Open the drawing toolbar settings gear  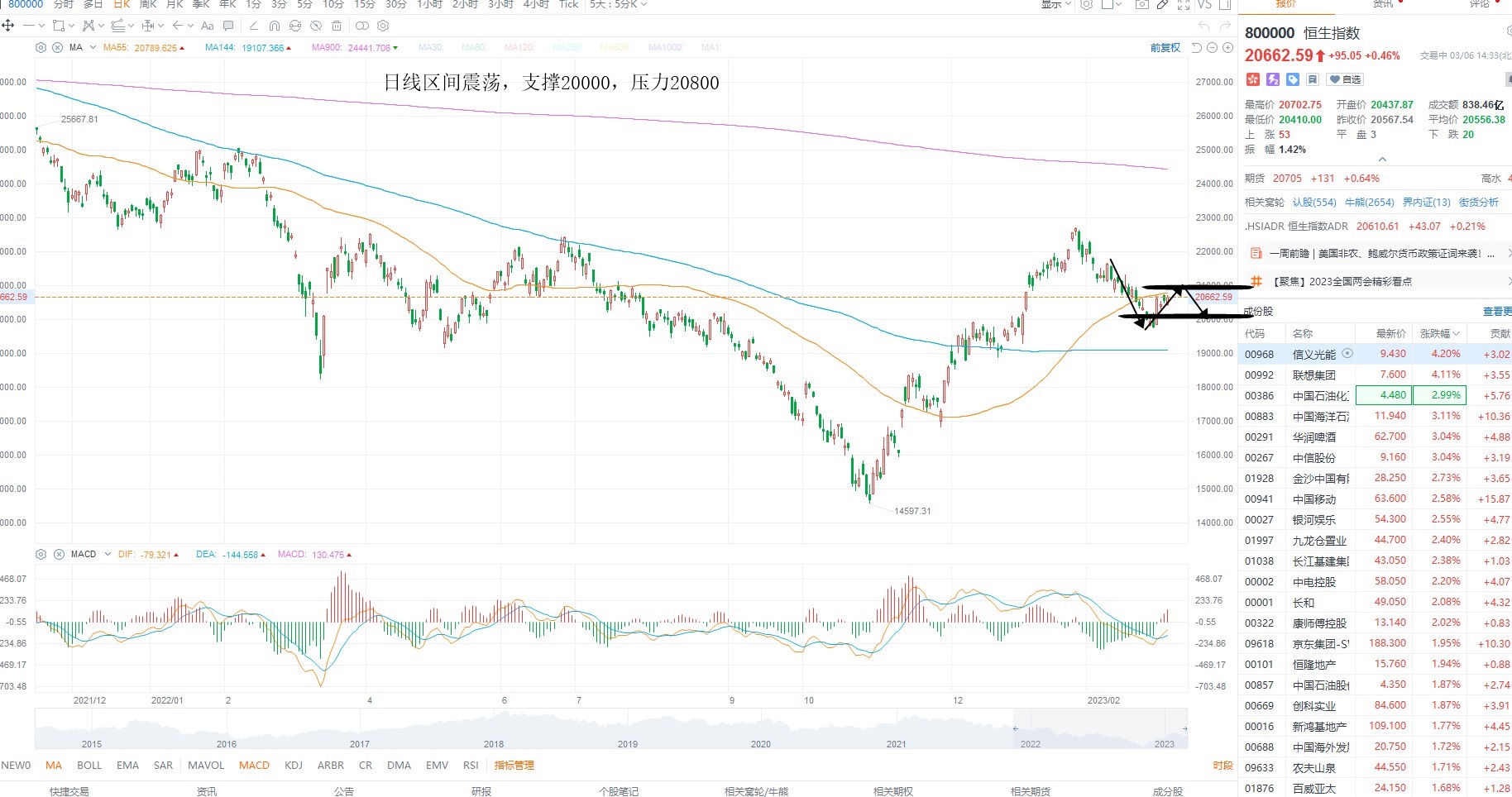(383, 26)
